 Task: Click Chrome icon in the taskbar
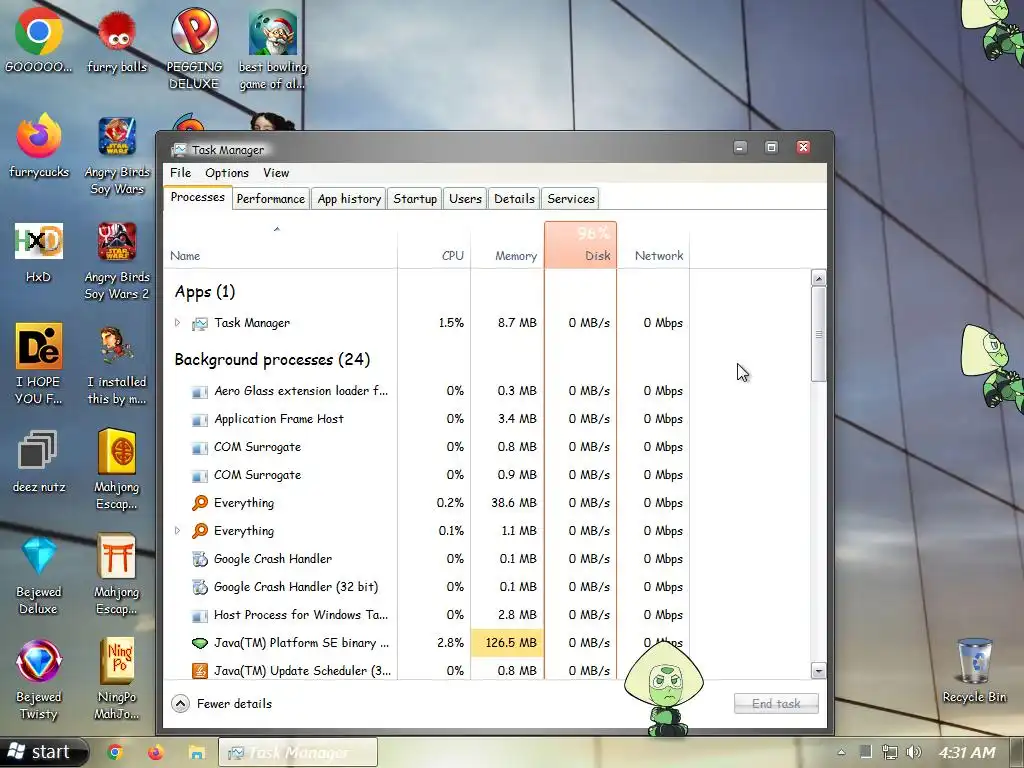[x=115, y=752]
